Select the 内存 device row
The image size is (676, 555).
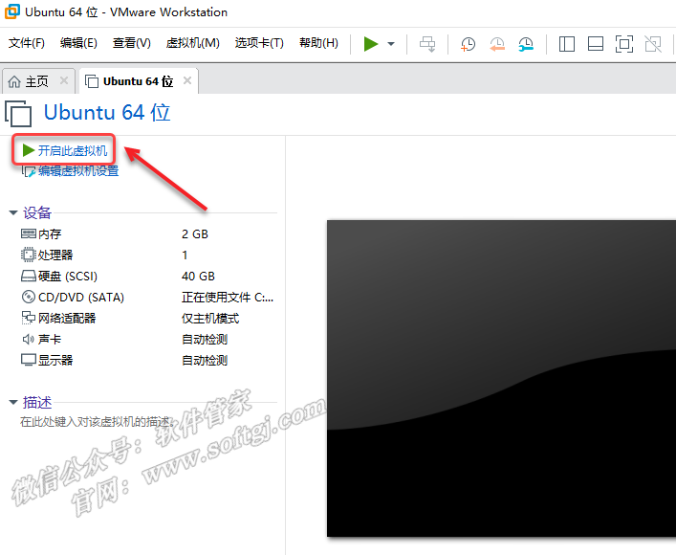tap(147, 234)
